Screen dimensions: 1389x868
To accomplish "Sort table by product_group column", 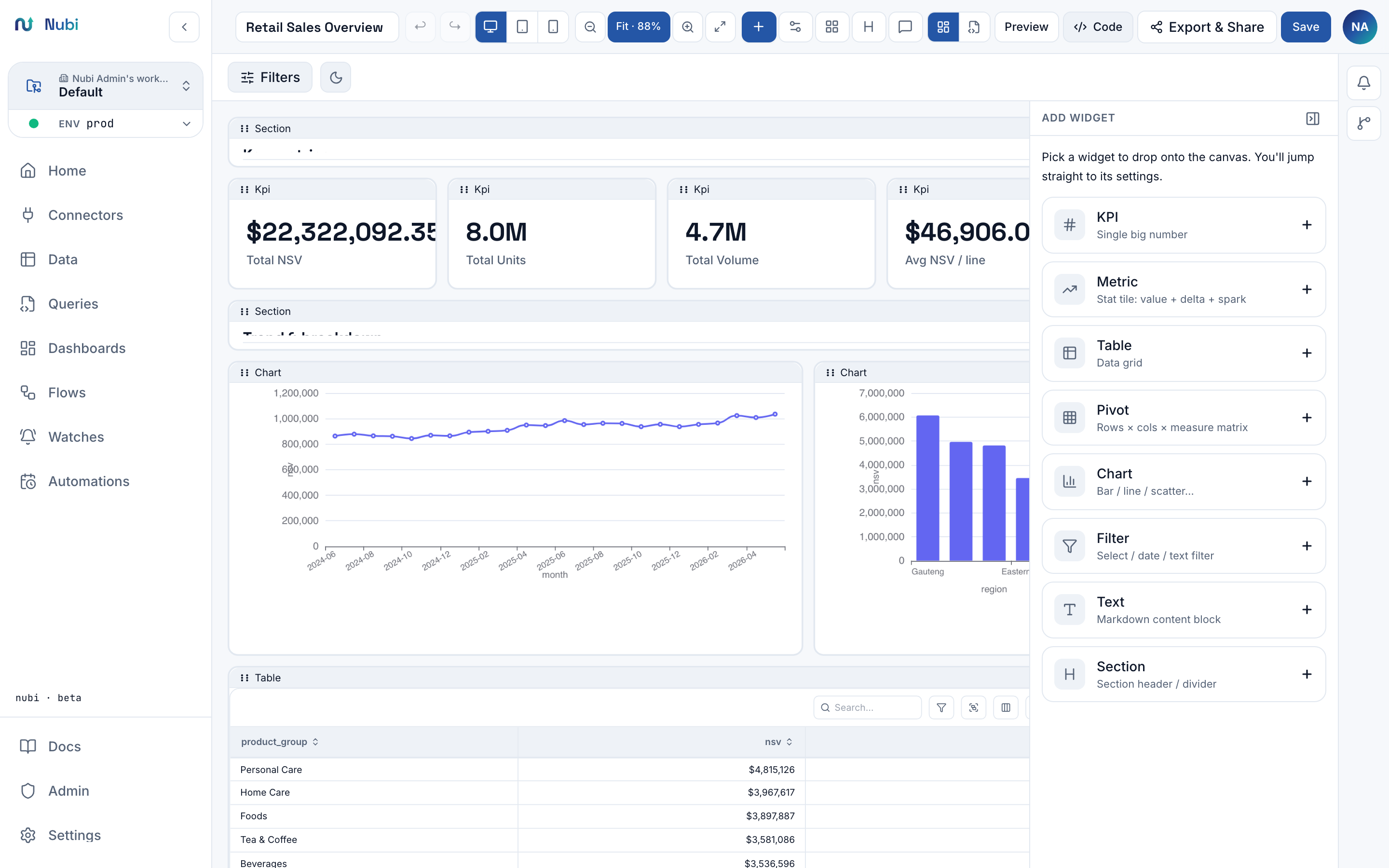I will tap(280, 742).
